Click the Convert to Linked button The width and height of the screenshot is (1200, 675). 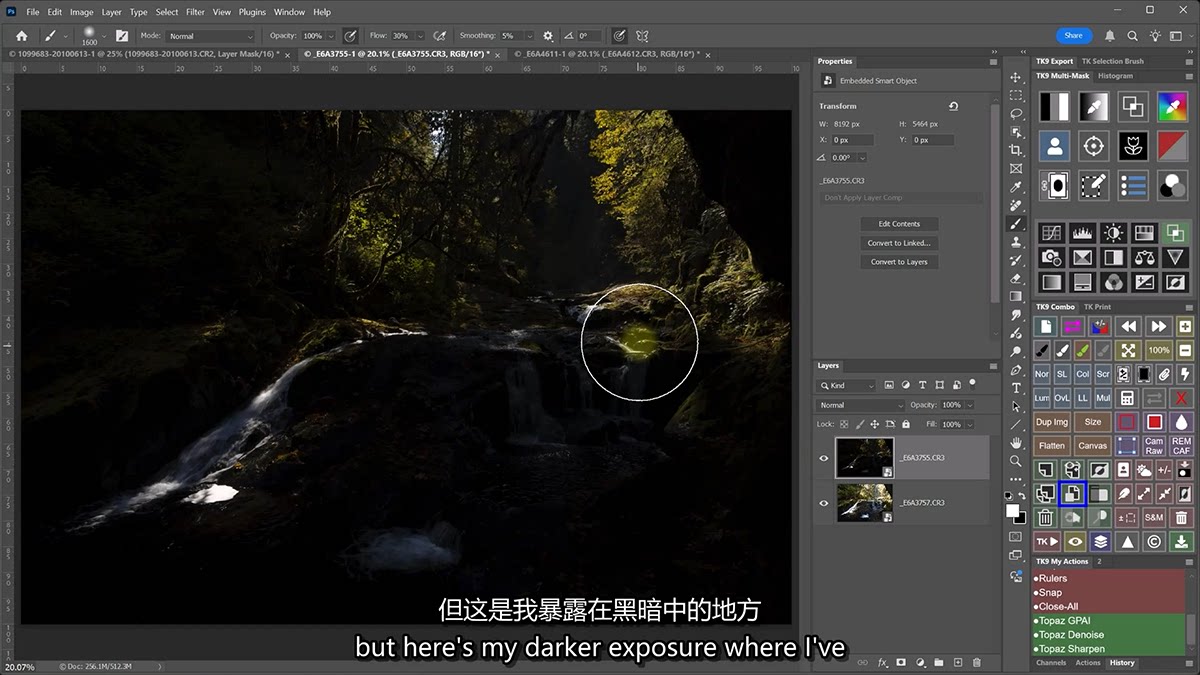(899, 243)
